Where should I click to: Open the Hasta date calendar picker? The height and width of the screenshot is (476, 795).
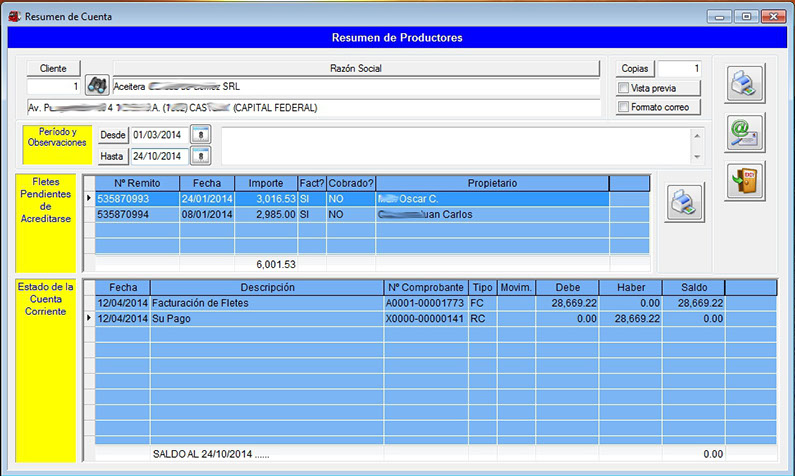(201, 155)
